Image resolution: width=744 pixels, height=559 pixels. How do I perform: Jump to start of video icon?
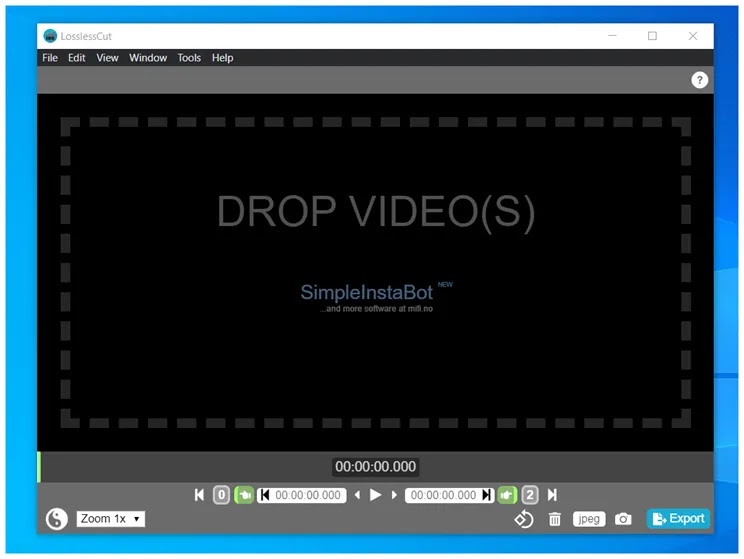click(x=199, y=495)
